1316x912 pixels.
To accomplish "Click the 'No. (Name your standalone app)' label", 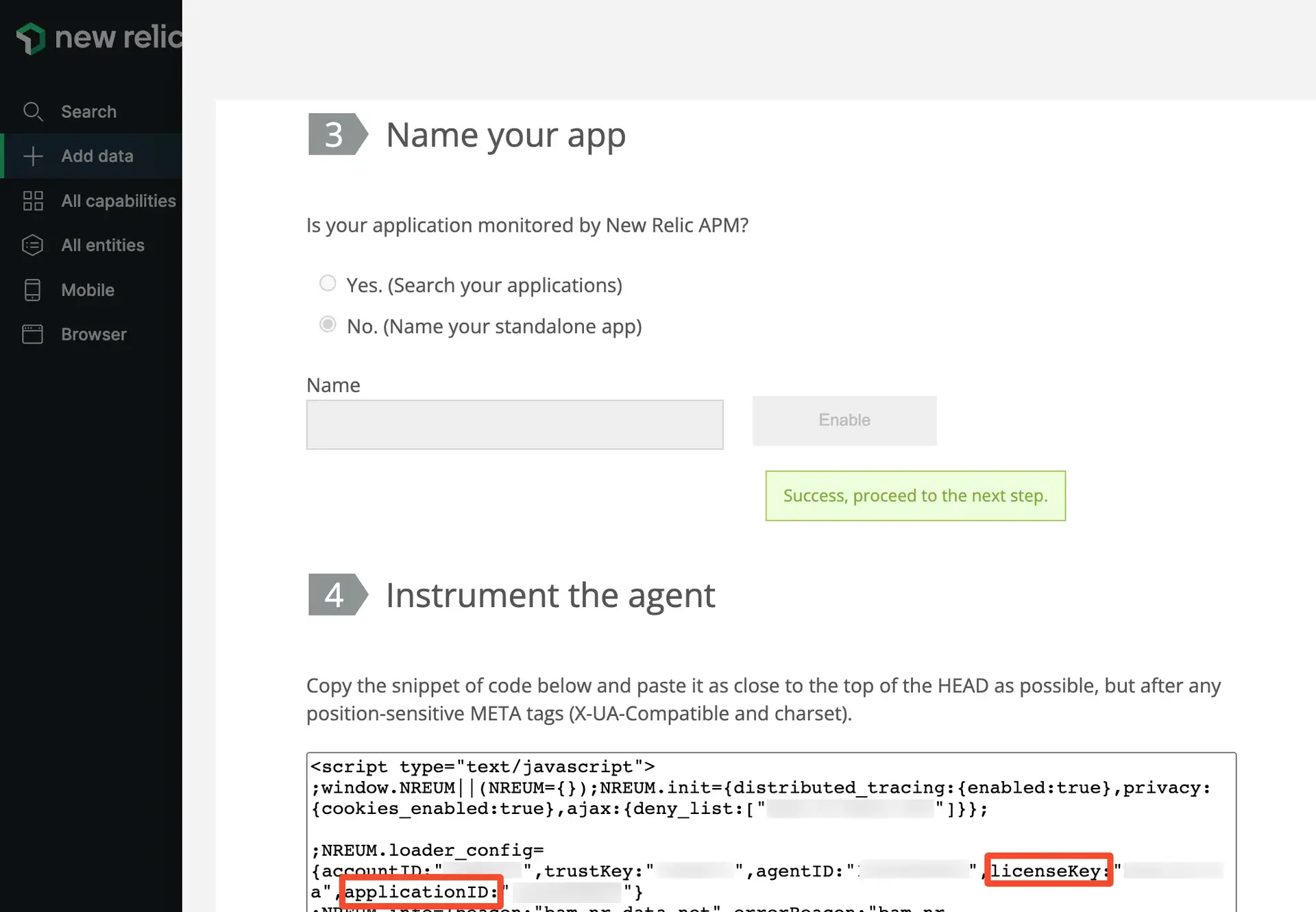I will [494, 327].
